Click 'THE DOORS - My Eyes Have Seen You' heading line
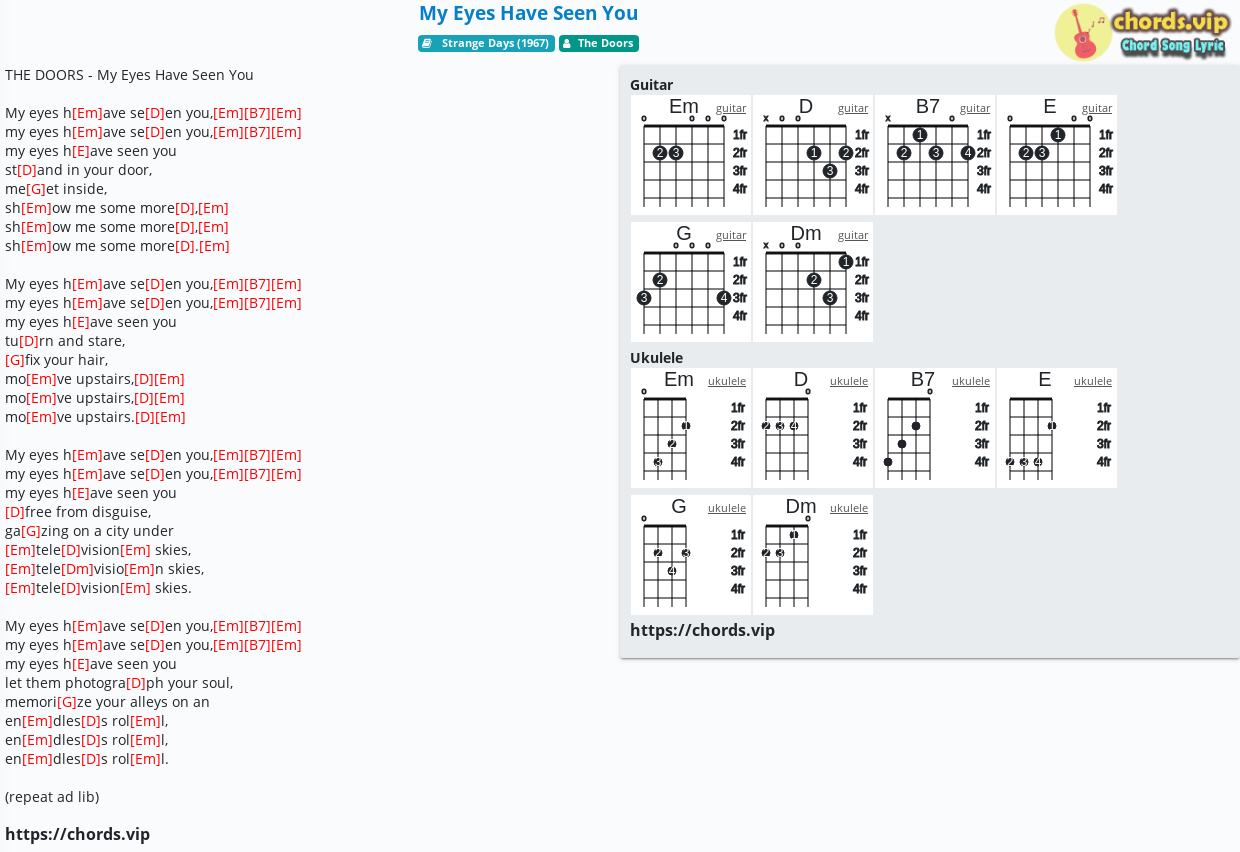Viewport: 1240px width, 852px height. point(129,75)
